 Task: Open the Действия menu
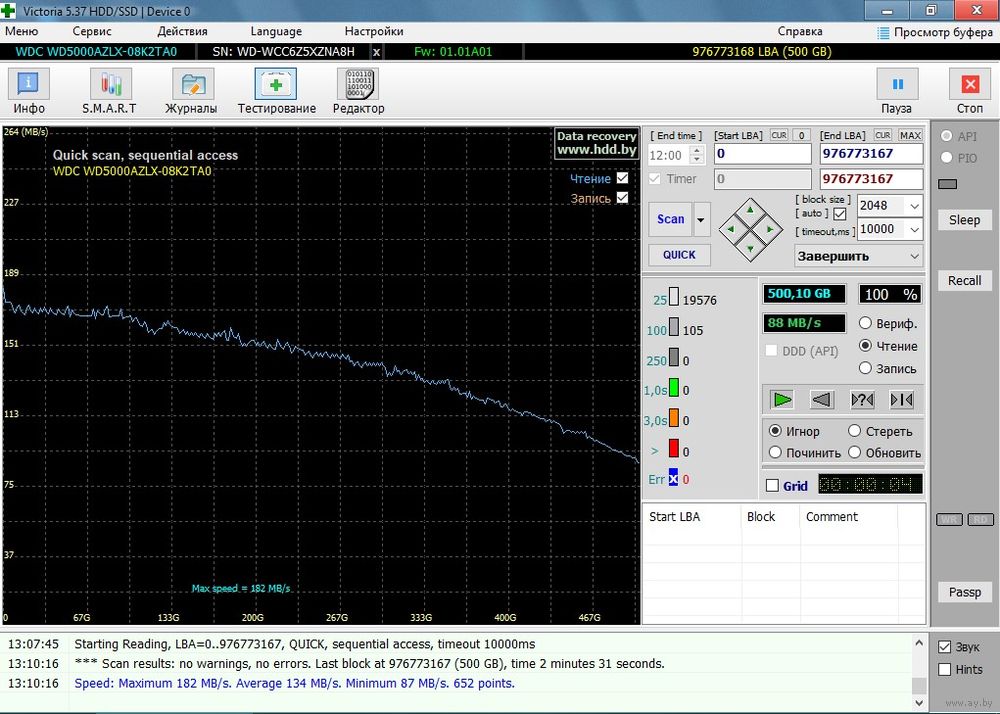coord(182,31)
